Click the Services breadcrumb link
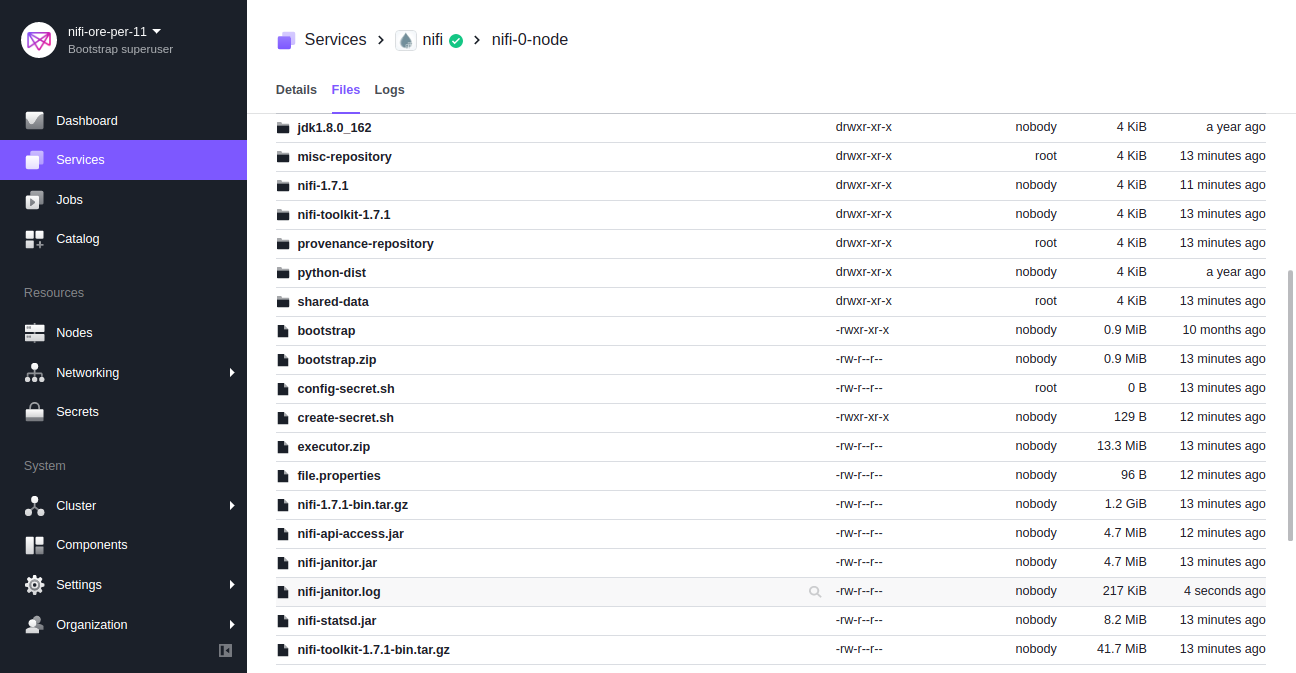Screen dimensions: 1296x673 click(x=335, y=40)
